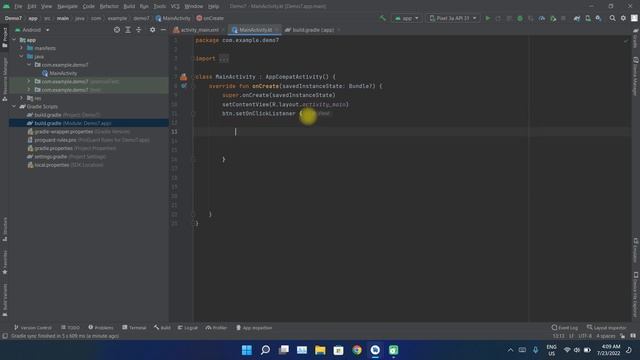This screenshot has height=360, width=640.
Task: Collapse the Gradle Scripts node
Action: 14,106
